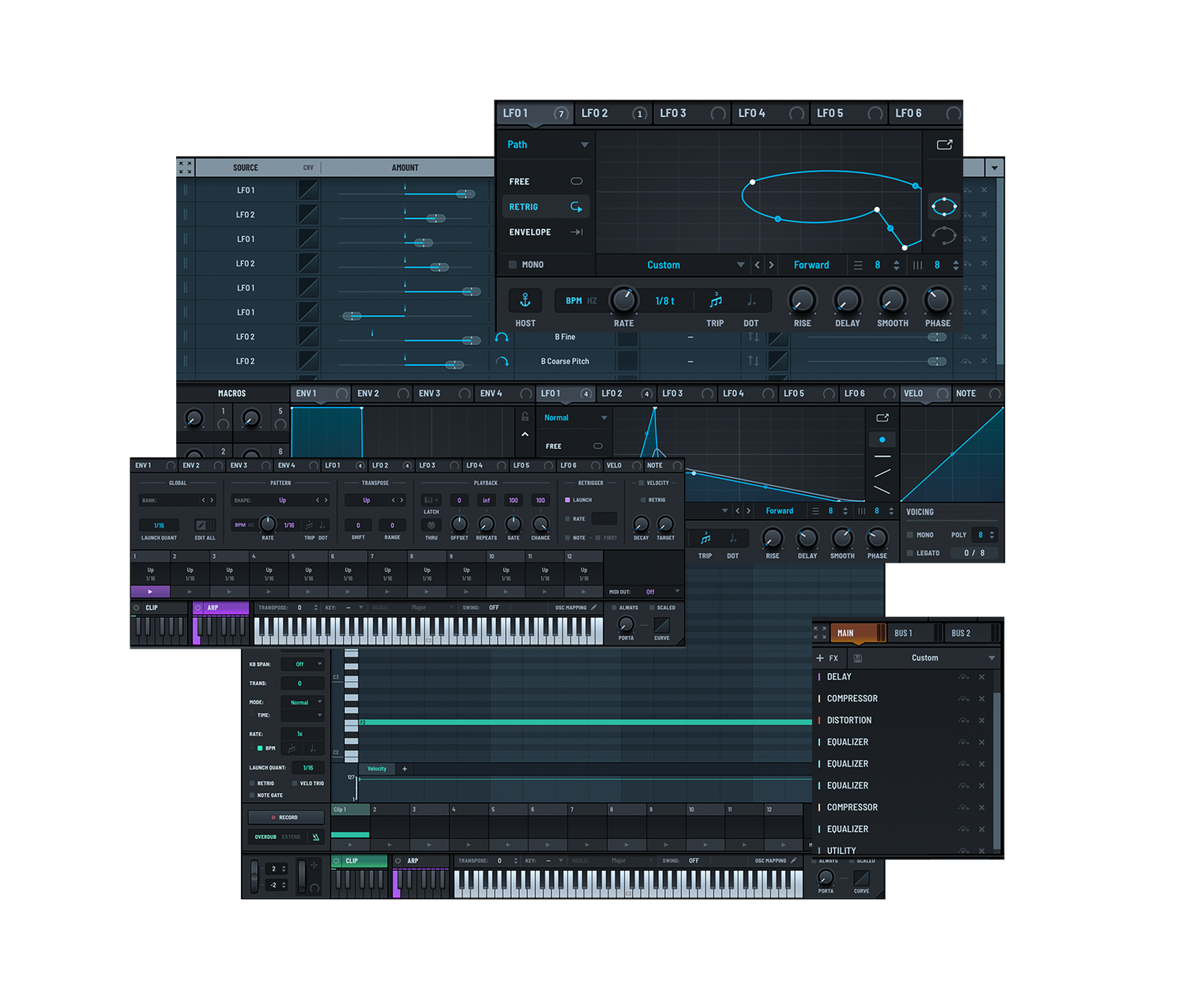The height and width of the screenshot is (1008, 1185).
Task: Open the MIDI OUT dropdown set to Off
Action: point(676,592)
